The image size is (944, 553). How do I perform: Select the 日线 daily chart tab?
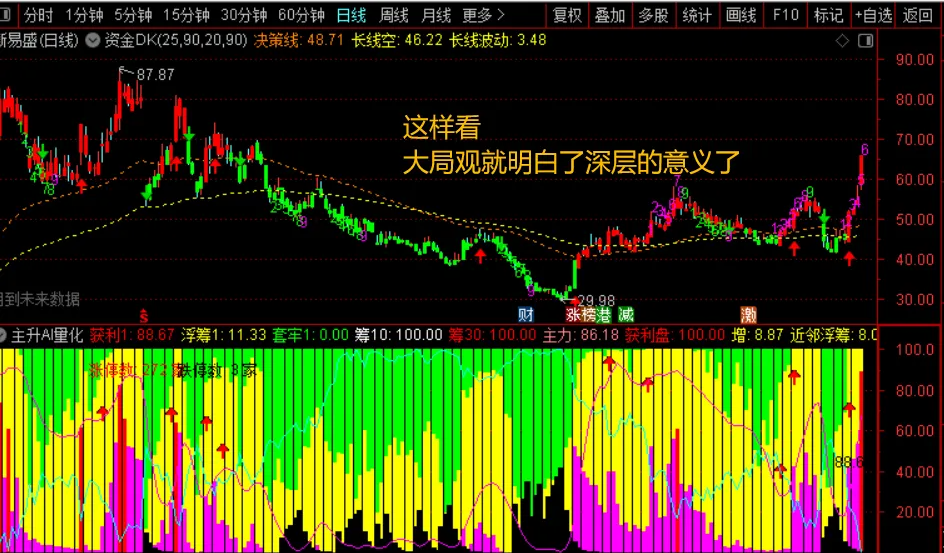click(352, 15)
